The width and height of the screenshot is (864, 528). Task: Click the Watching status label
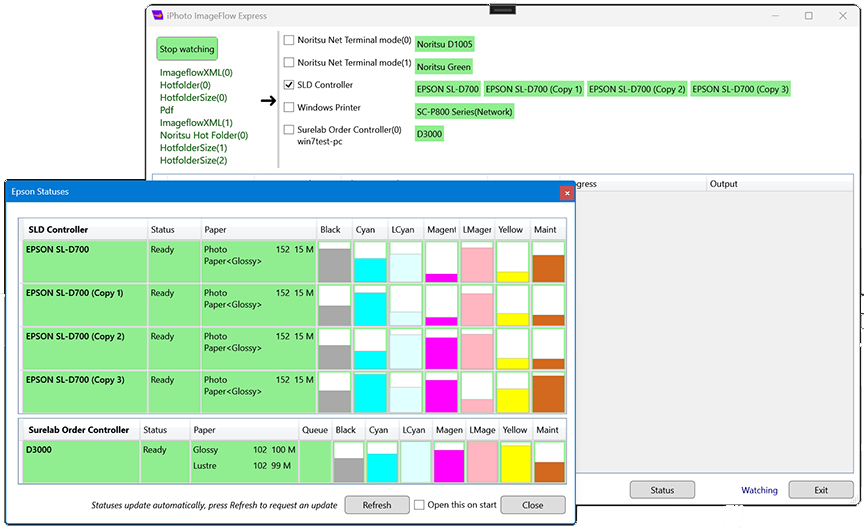tap(759, 491)
